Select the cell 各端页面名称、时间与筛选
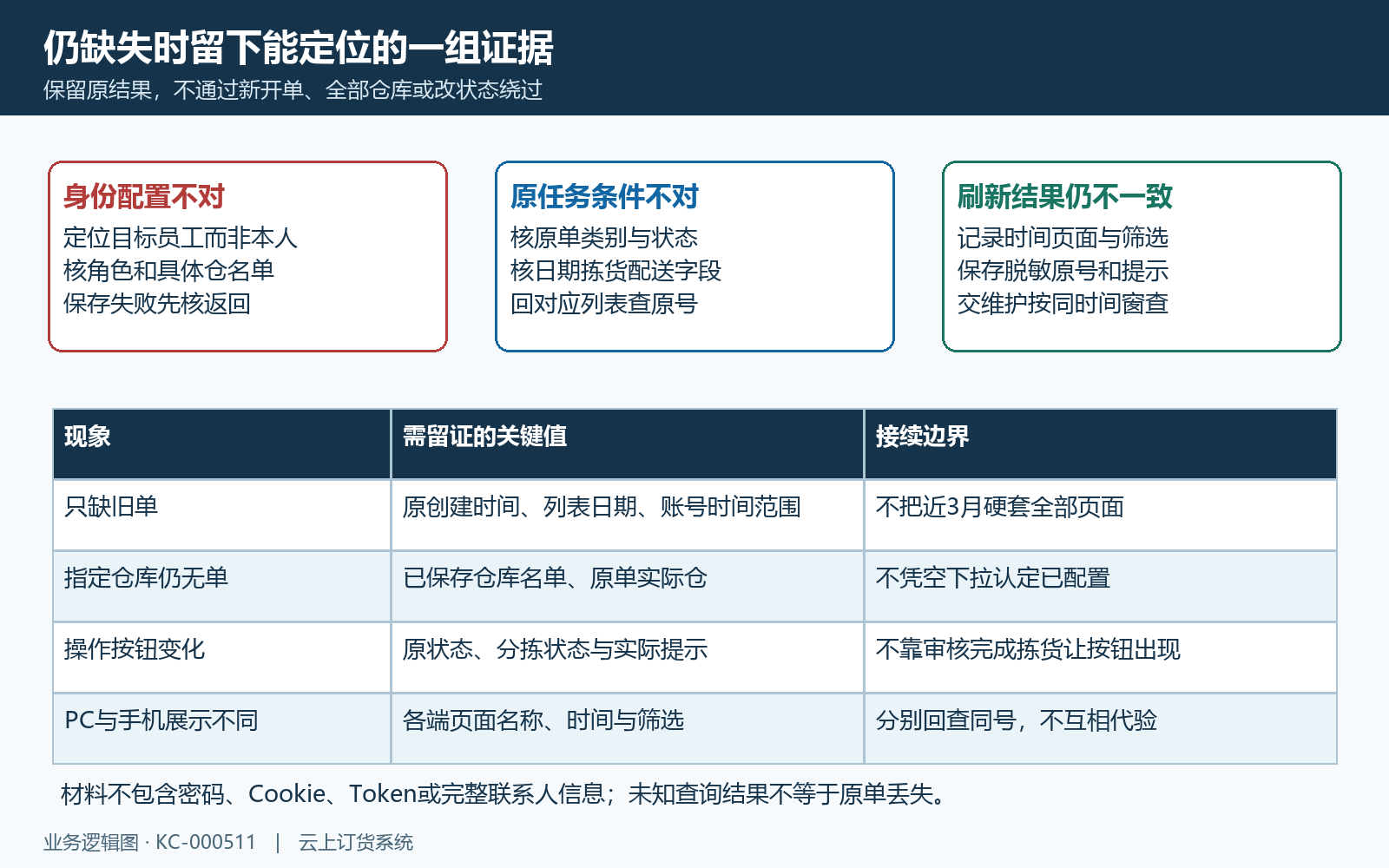This screenshot has height=868, width=1389. 628,729
